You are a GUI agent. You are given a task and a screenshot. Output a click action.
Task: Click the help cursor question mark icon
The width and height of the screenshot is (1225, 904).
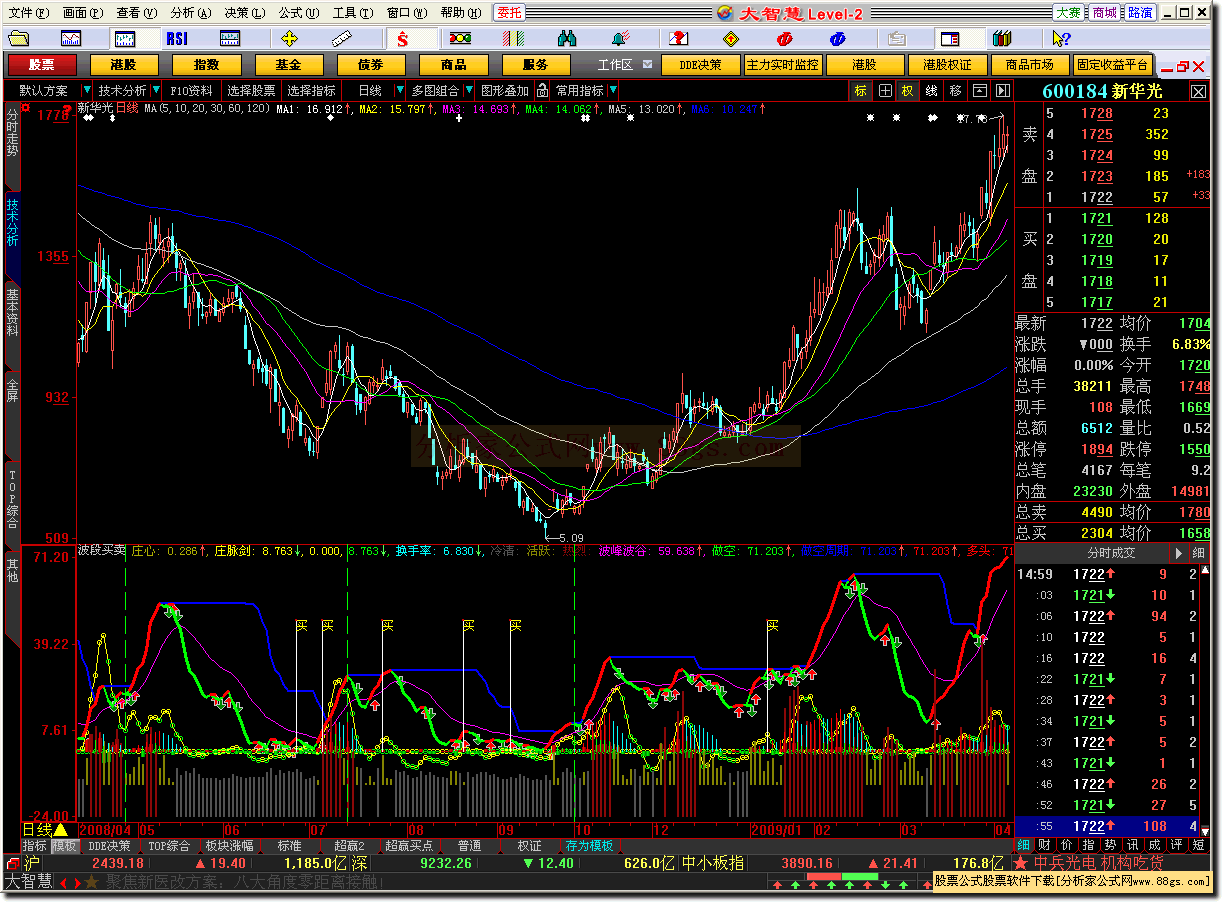1061,38
